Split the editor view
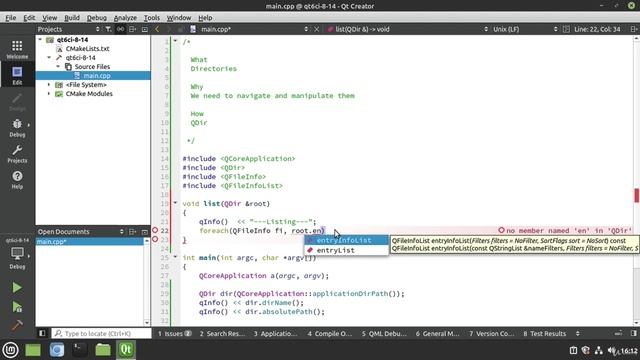Screen dimensions: 640x360 (x=633, y=29)
